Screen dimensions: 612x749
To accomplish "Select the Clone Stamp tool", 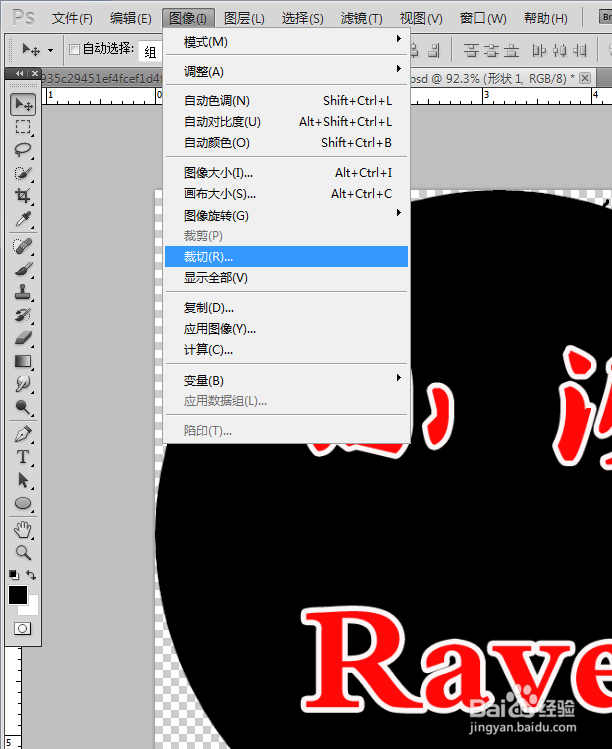I will pos(23,292).
